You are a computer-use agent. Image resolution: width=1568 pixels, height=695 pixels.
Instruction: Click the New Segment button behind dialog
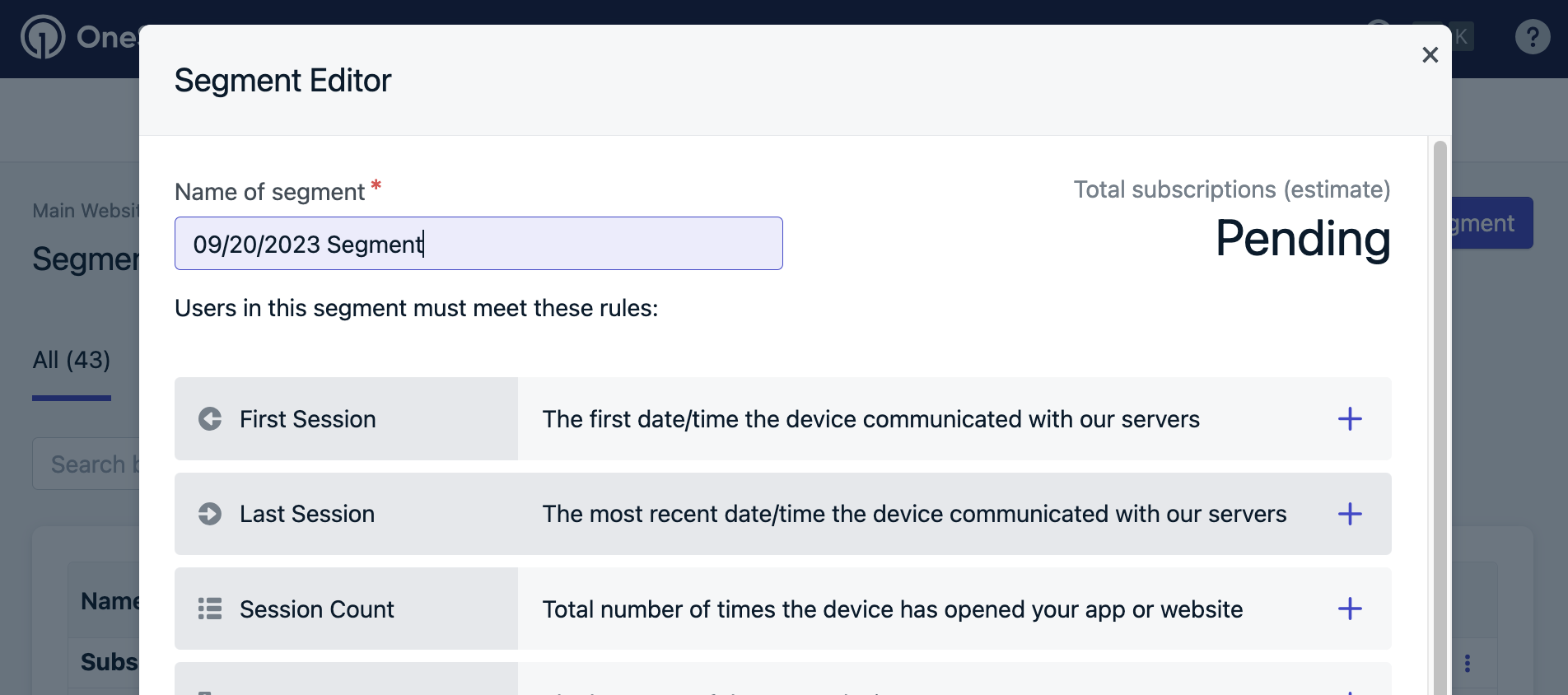click(1491, 223)
